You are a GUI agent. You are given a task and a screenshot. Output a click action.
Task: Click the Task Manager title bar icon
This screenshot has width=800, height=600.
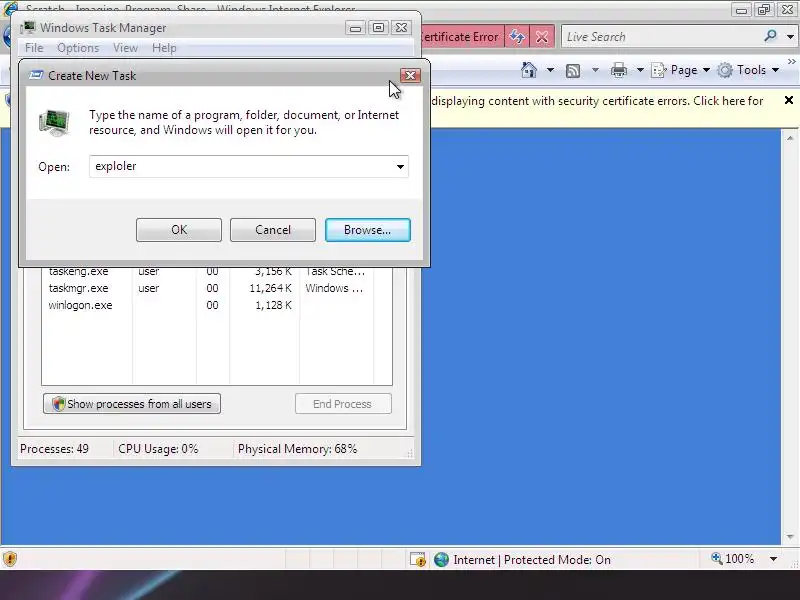pos(29,28)
